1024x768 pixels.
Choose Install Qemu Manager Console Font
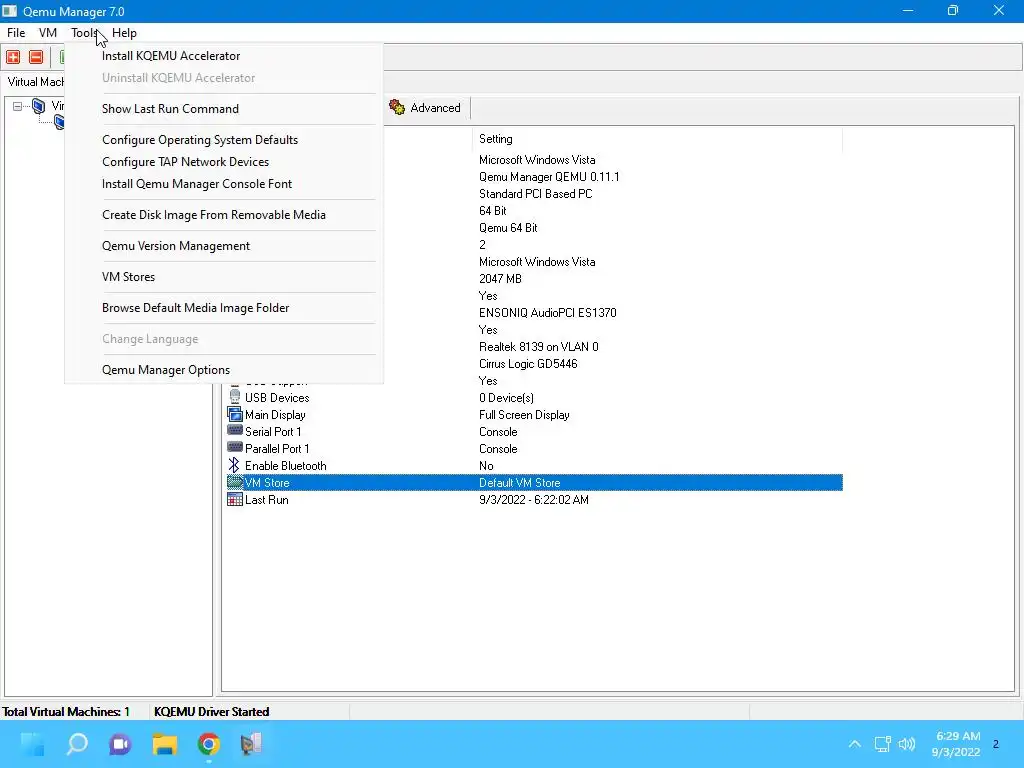pyautogui.click(x=224, y=184)
